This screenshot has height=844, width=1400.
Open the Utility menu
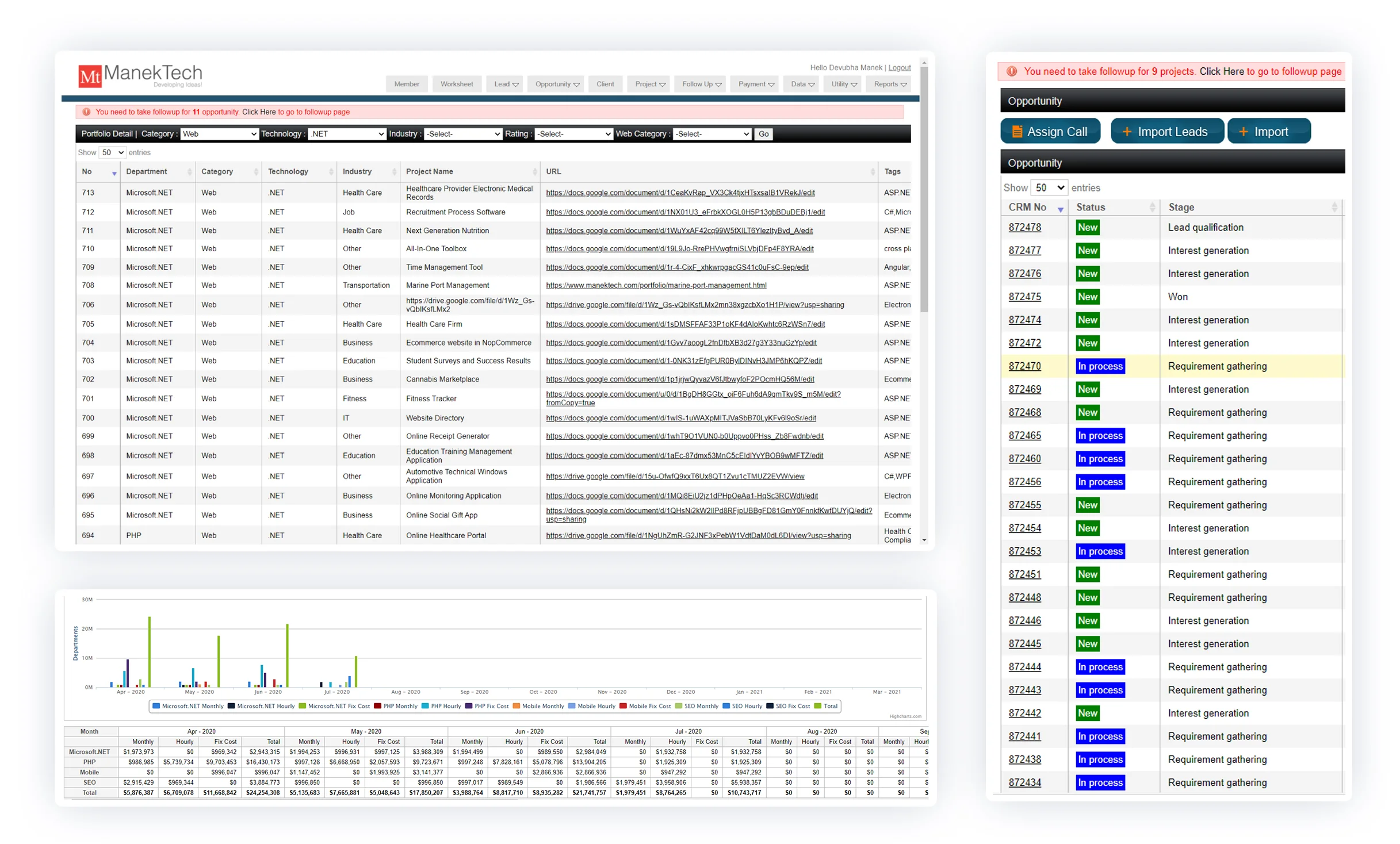(844, 85)
